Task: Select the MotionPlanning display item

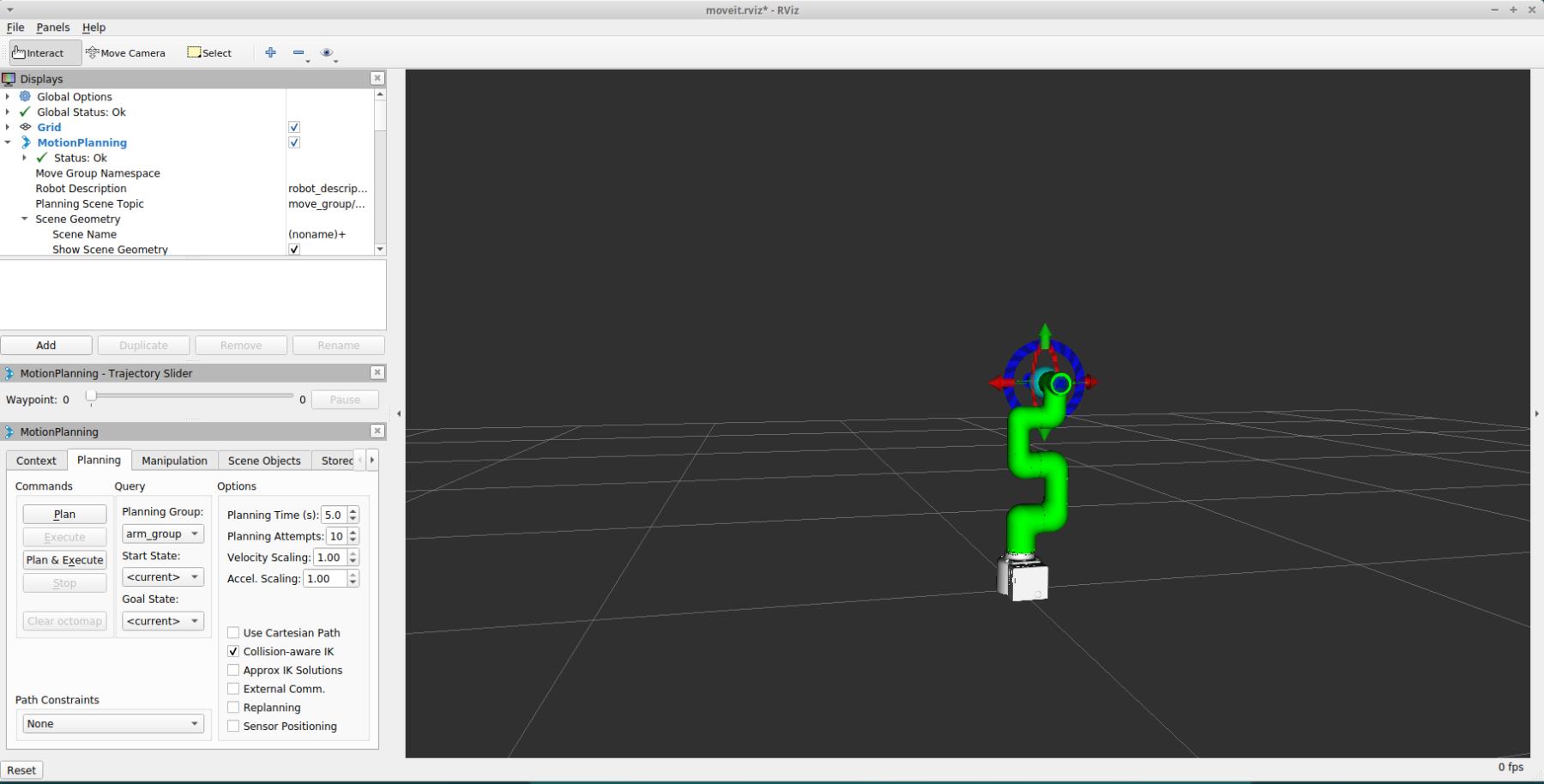Action: (x=81, y=142)
